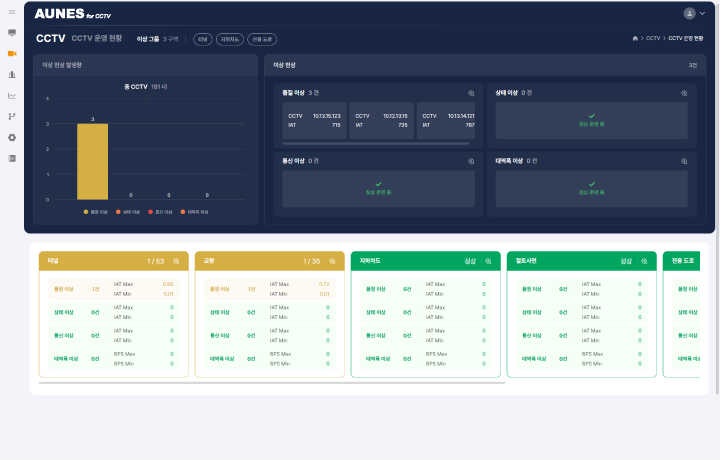Click the AUNES for CCTV logo
This screenshot has height=460, width=720.
pos(73,14)
